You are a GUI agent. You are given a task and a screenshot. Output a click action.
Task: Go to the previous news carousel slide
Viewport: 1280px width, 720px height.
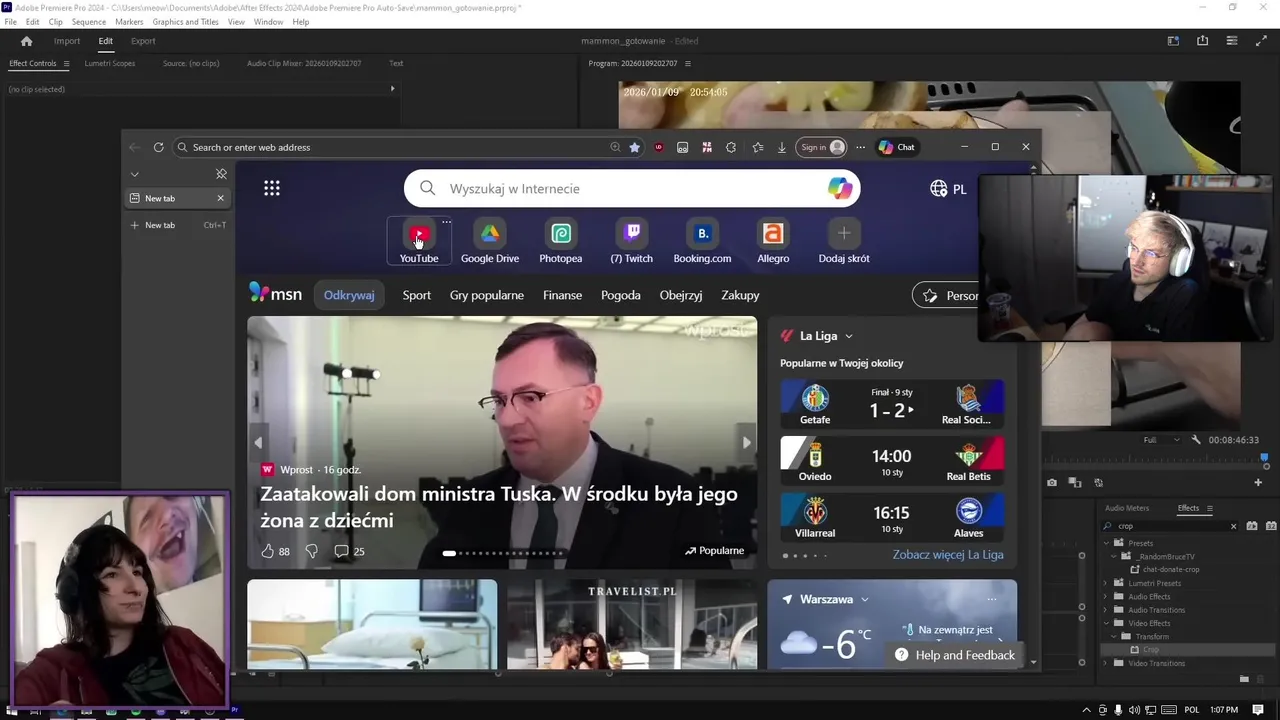tap(258, 442)
